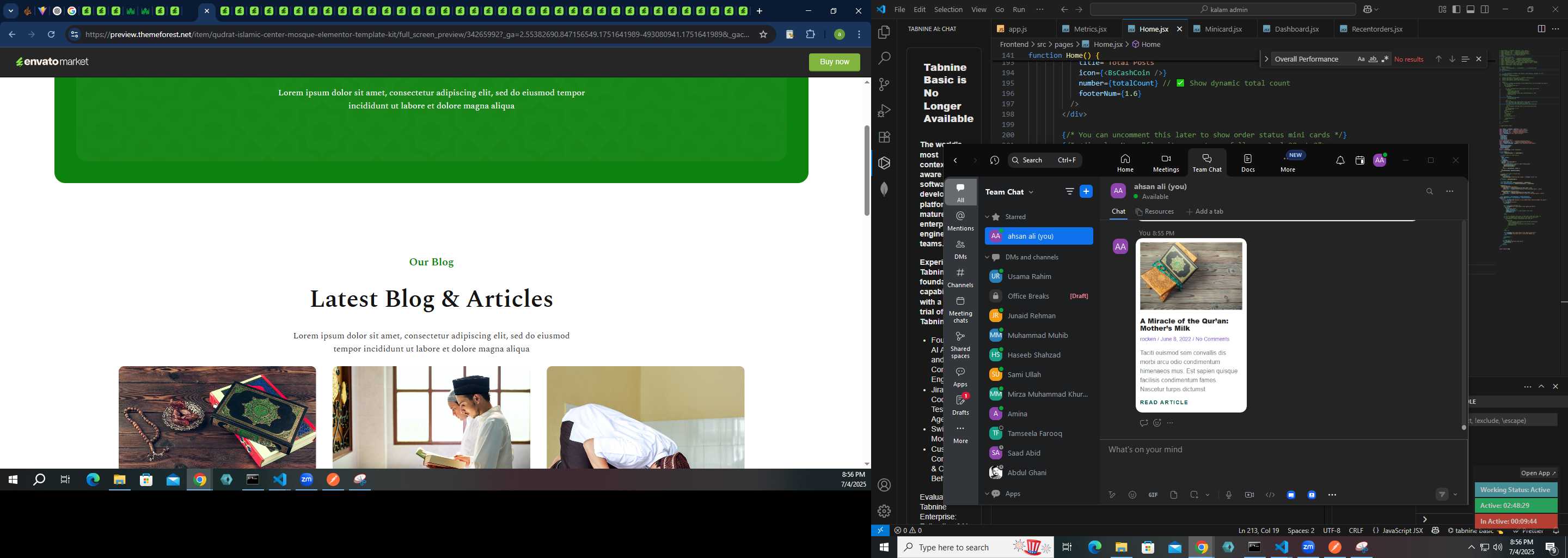Toggle Find in Selection option
1568x558 pixels.
pyautogui.click(x=1465, y=59)
